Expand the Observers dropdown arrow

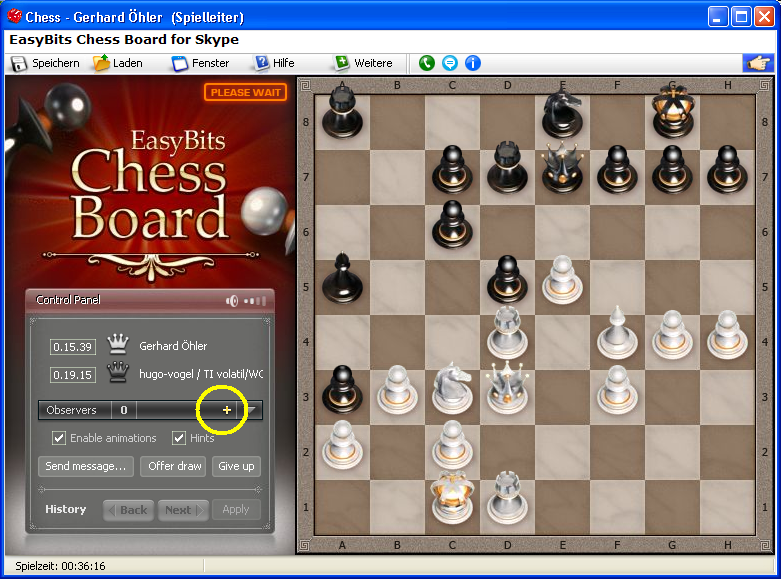tap(252, 410)
